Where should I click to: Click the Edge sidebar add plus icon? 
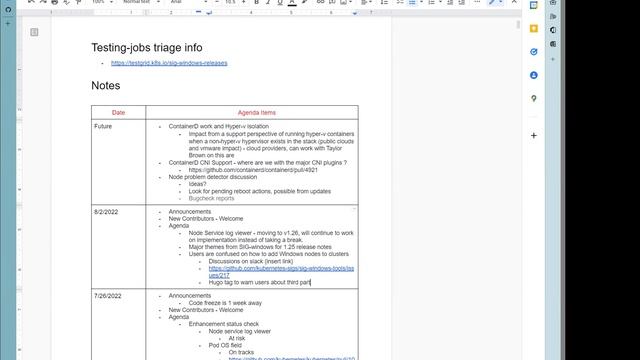[553, 59]
